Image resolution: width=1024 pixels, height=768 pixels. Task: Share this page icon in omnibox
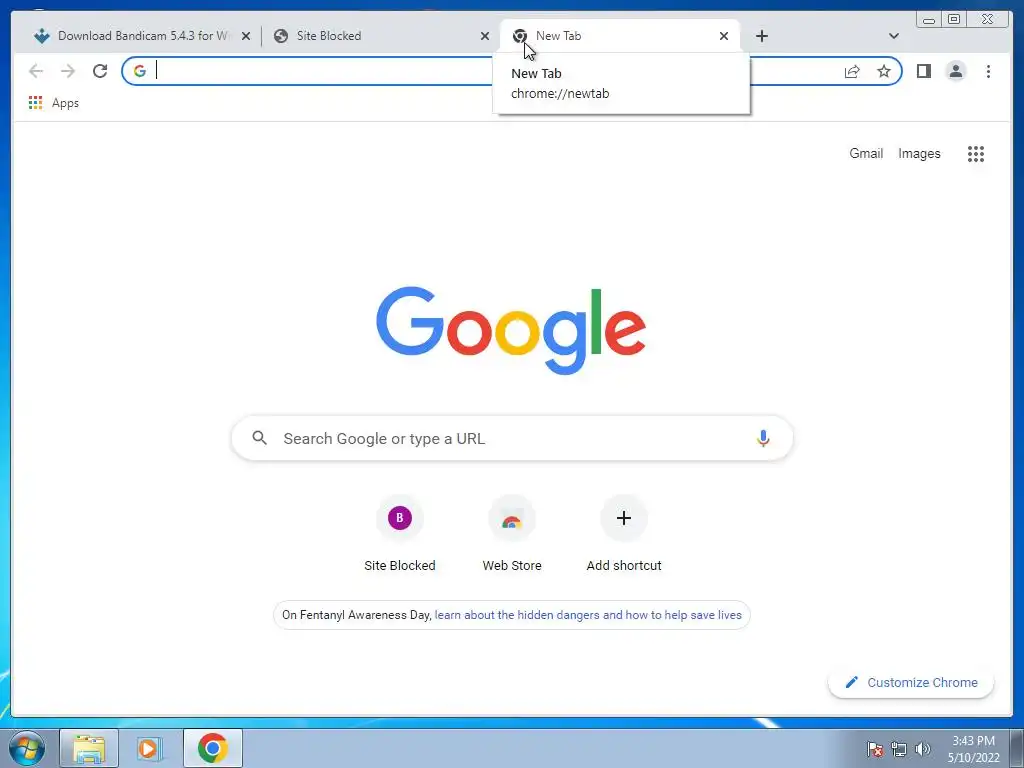[x=852, y=71]
